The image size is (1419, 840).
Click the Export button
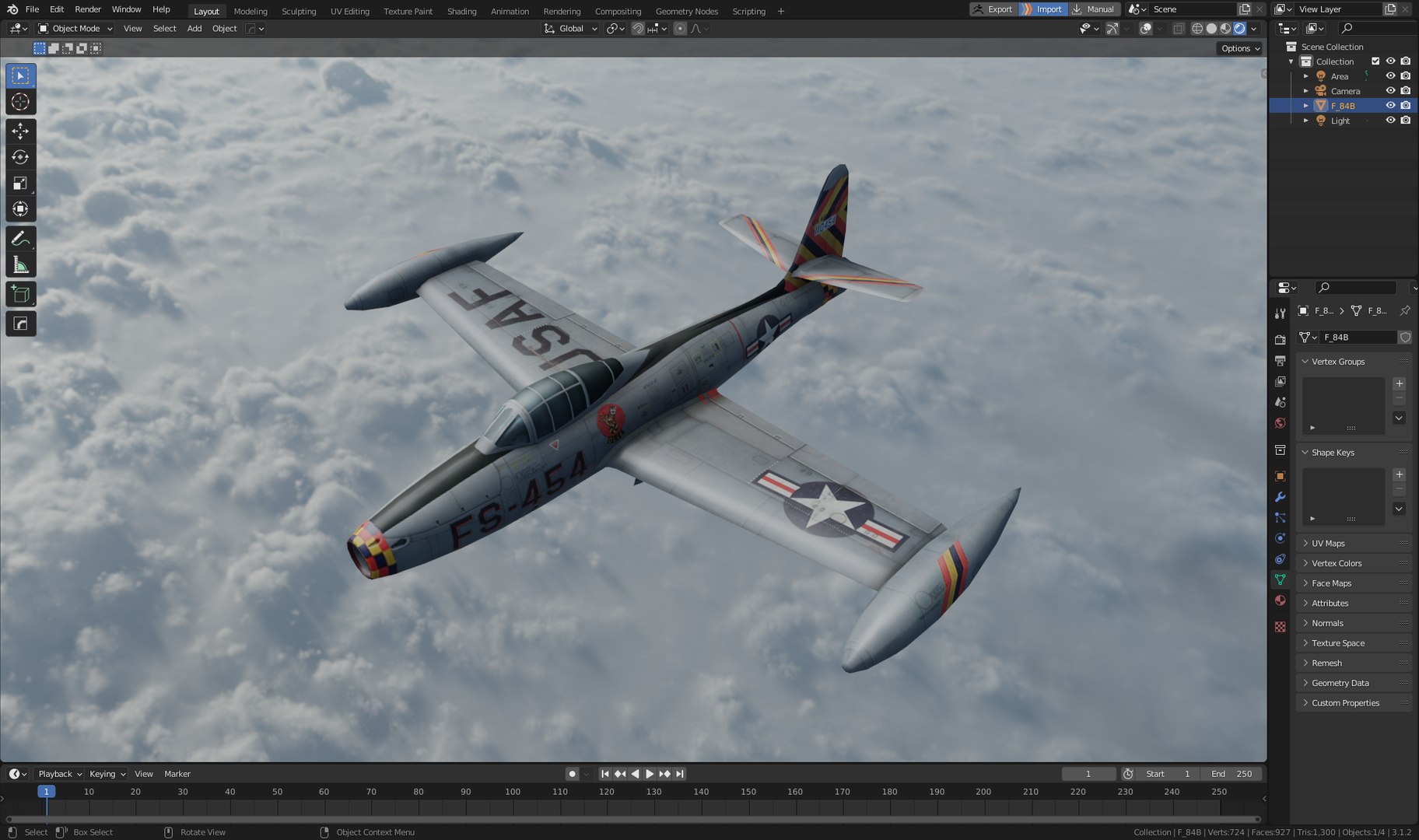(993, 9)
